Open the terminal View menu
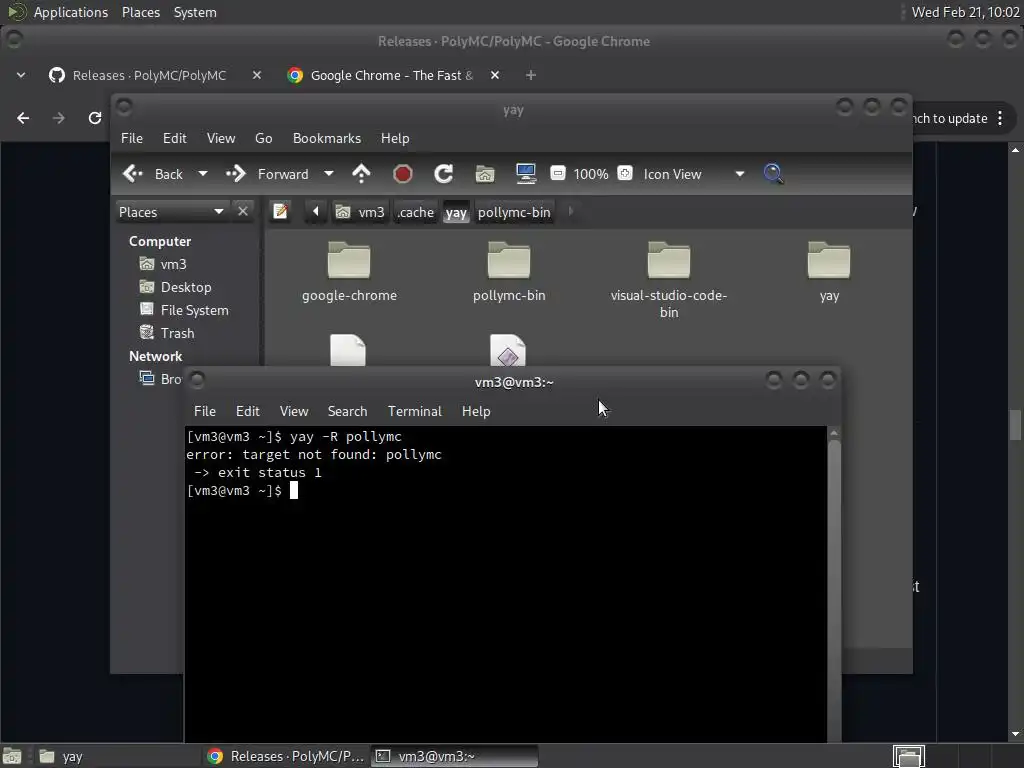Image resolution: width=1024 pixels, height=768 pixels. [294, 411]
